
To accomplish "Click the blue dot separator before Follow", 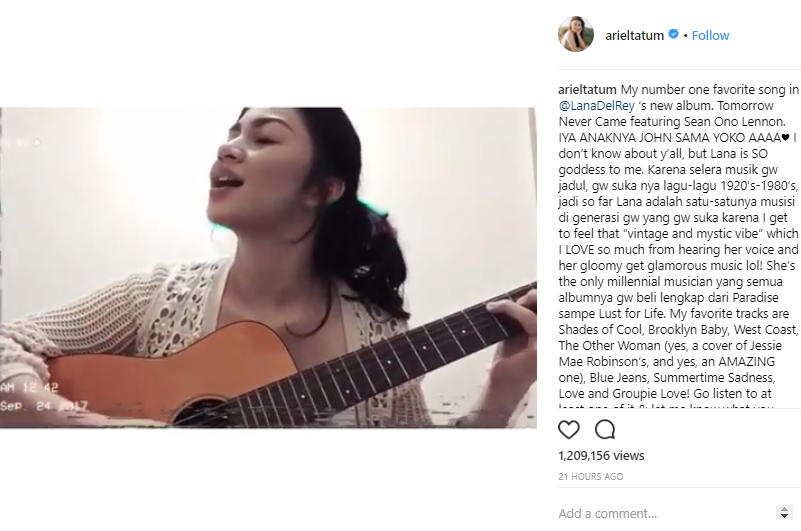I will tap(686, 36).
